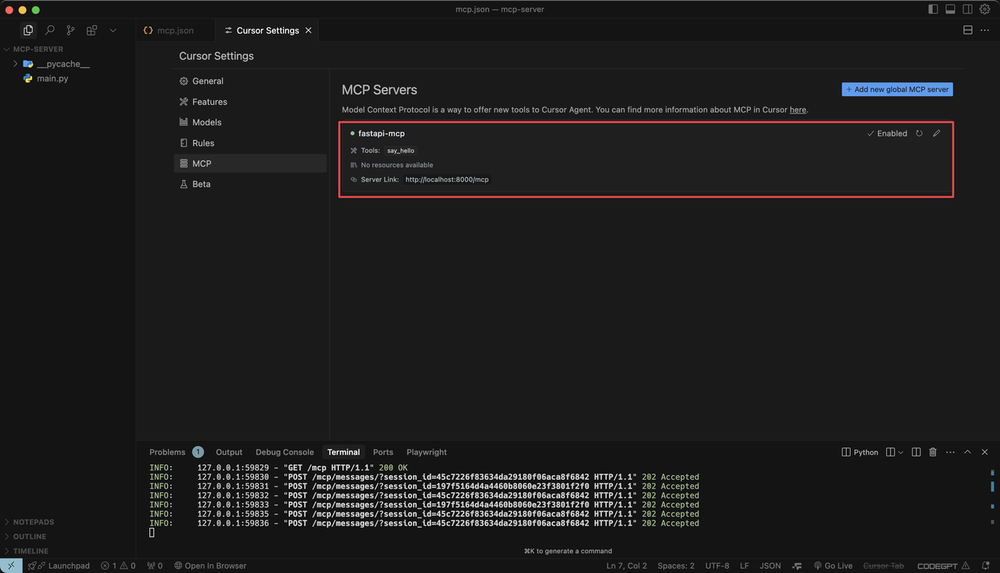Open the activity bar overflow chevron
The image size is (1000, 573).
point(113,31)
